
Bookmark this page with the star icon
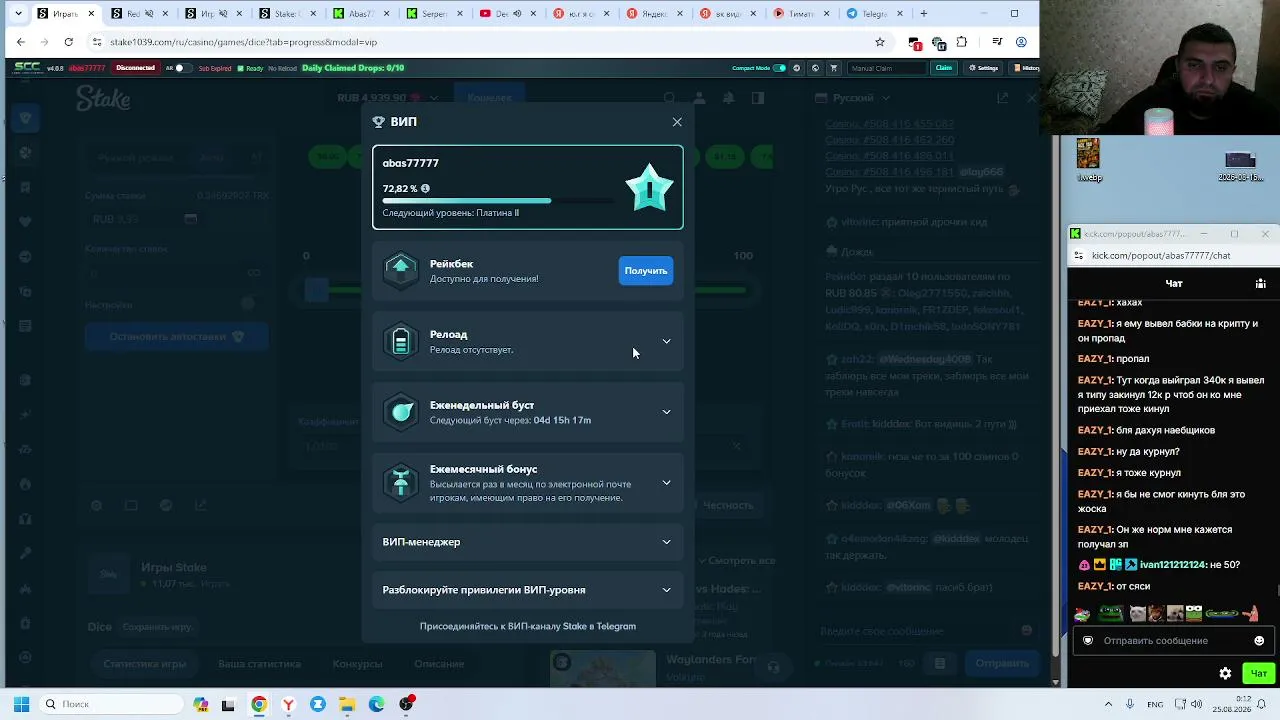click(x=880, y=42)
